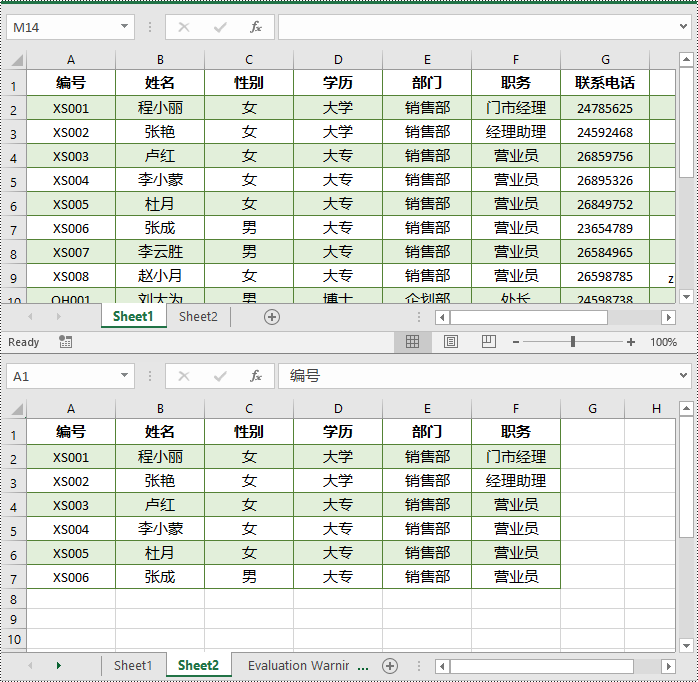Image resolution: width=698 pixels, height=682 pixels.
Task: Click the confirm checkmark in lower formula bar
Action: [x=220, y=376]
